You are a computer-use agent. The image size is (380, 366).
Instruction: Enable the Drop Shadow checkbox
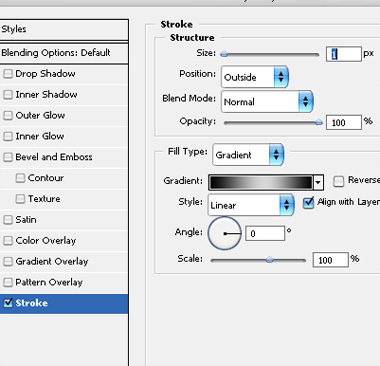(x=8, y=74)
